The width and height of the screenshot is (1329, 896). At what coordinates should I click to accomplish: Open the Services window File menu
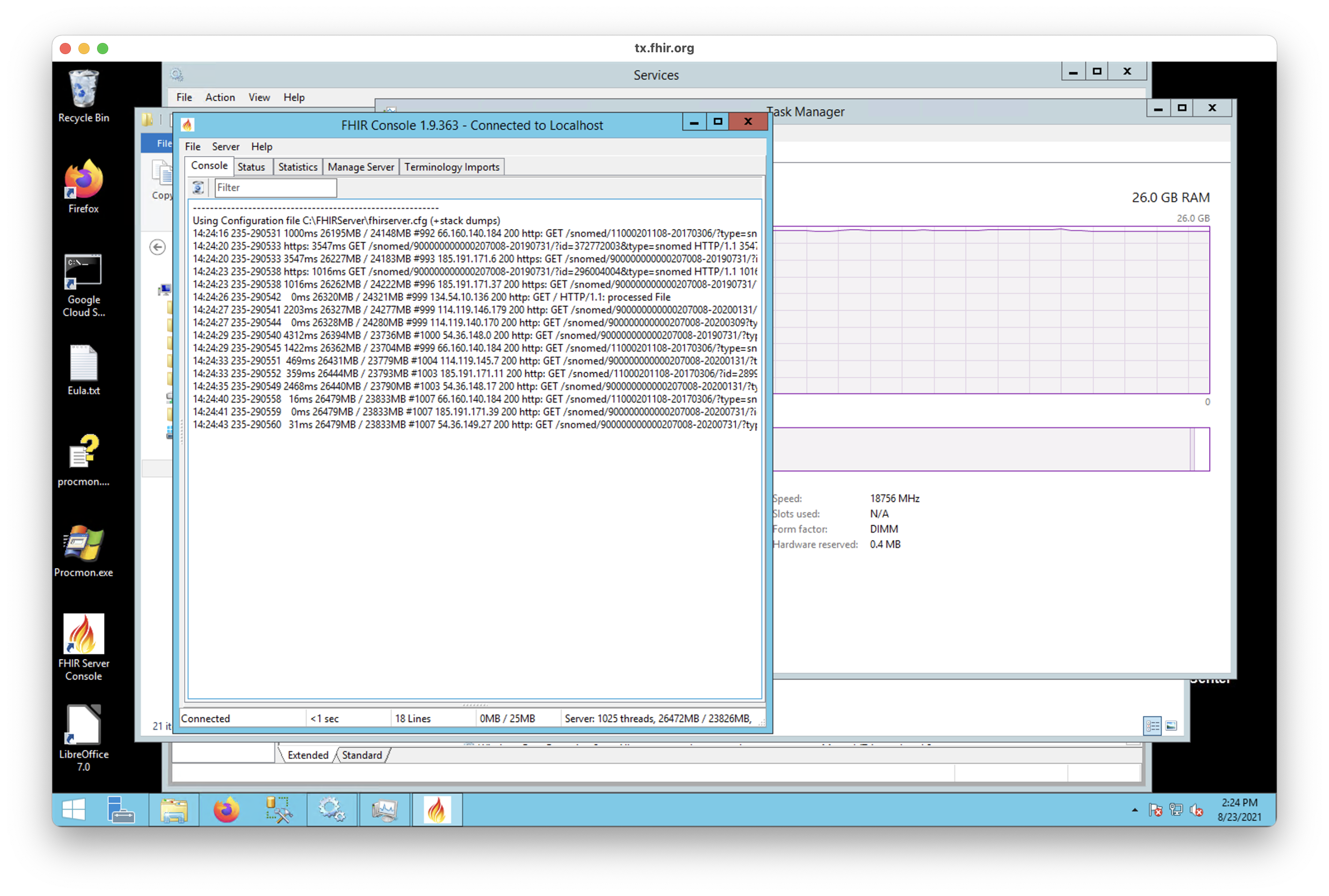click(x=184, y=97)
